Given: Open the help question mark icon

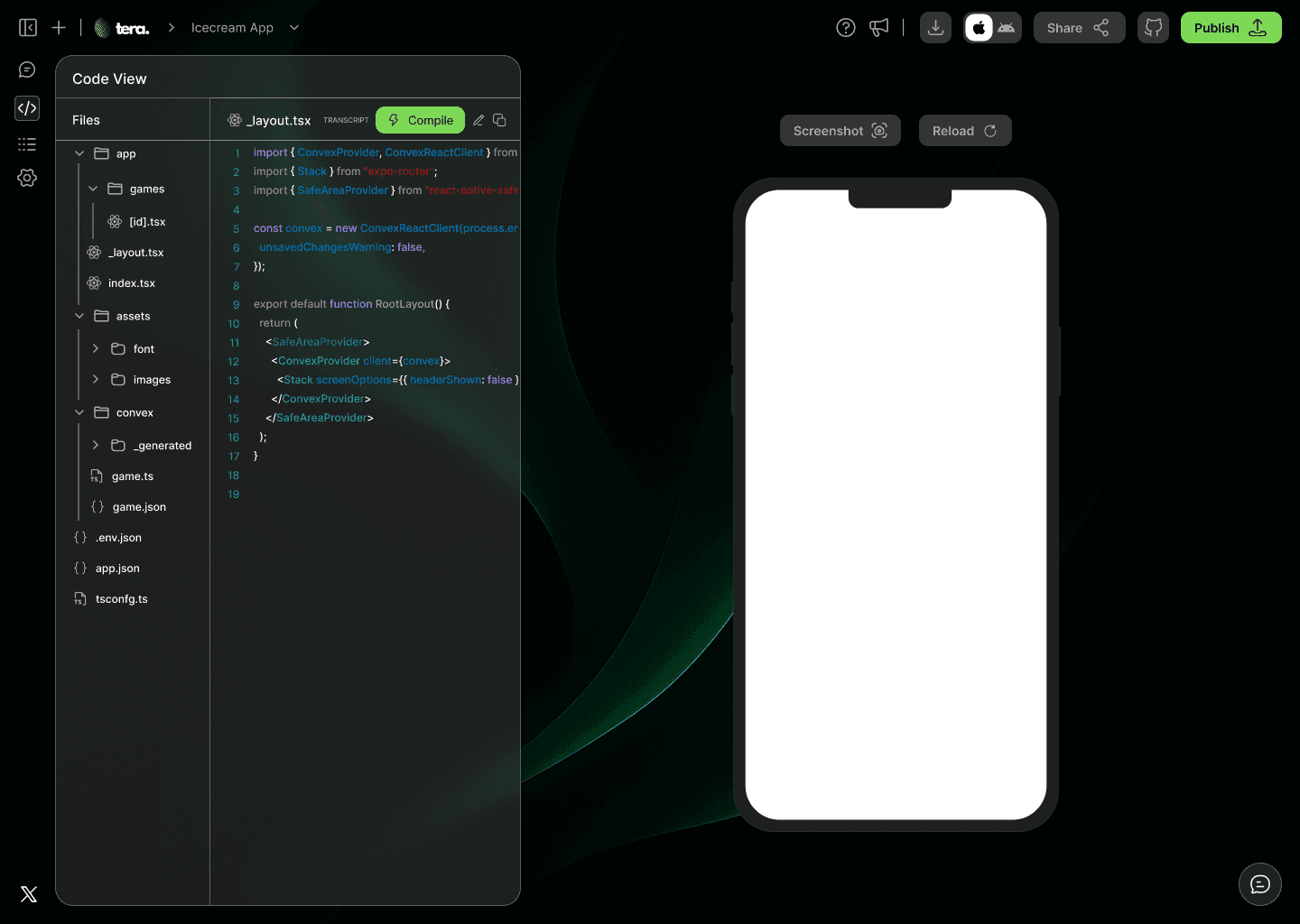Looking at the screenshot, I should [x=846, y=28].
